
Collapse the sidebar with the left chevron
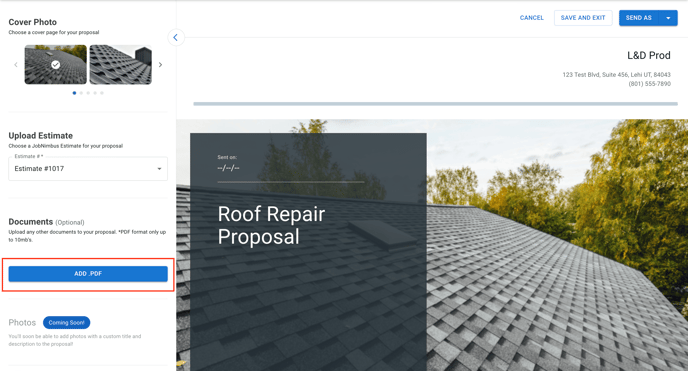tap(176, 38)
